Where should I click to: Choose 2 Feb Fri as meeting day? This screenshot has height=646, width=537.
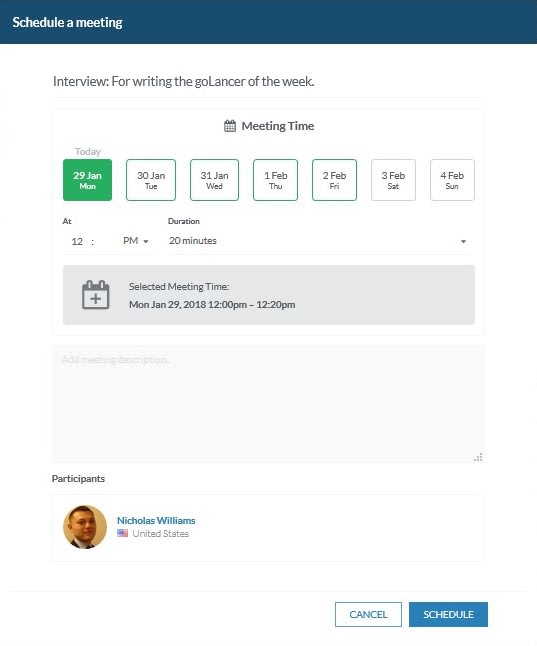[x=334, y=180]
